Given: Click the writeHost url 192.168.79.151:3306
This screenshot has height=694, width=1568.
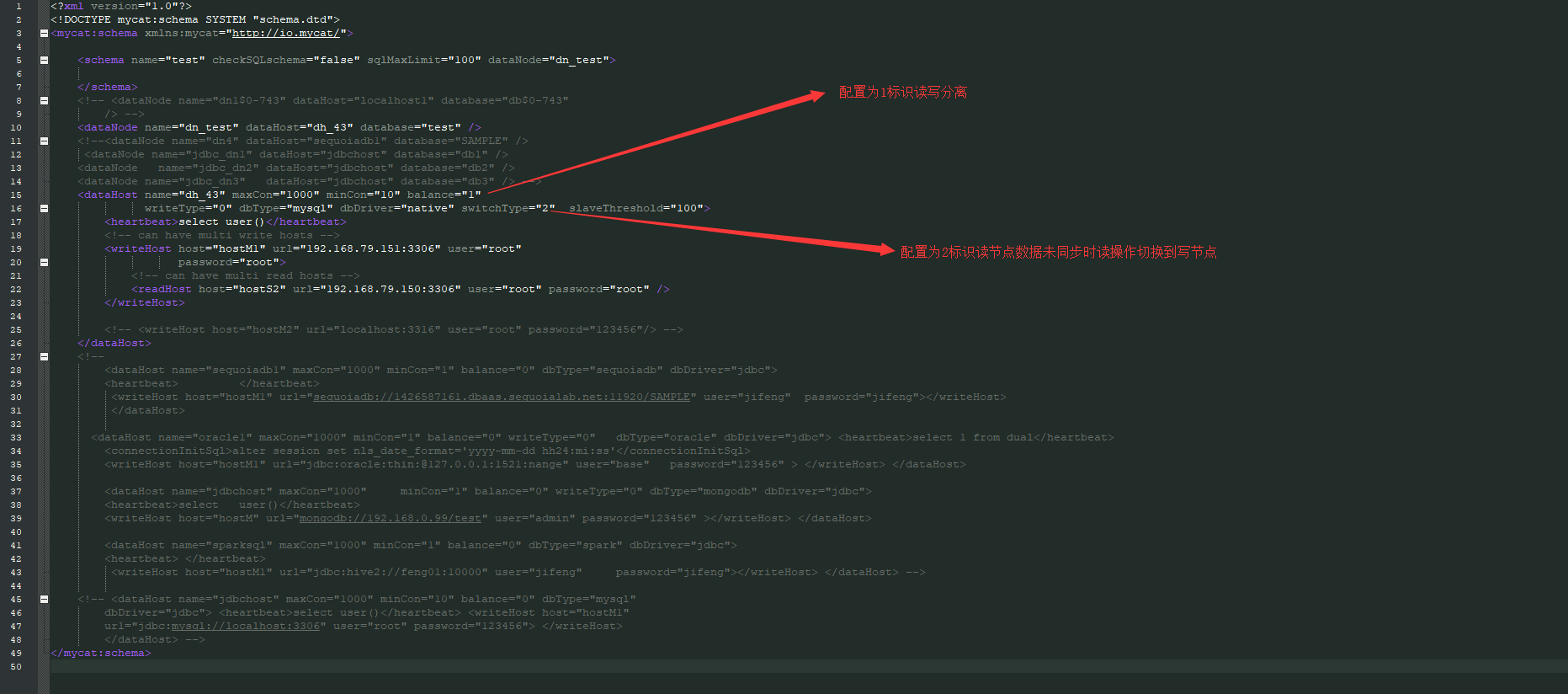Looking at the screenshot, I should [357, 249].
